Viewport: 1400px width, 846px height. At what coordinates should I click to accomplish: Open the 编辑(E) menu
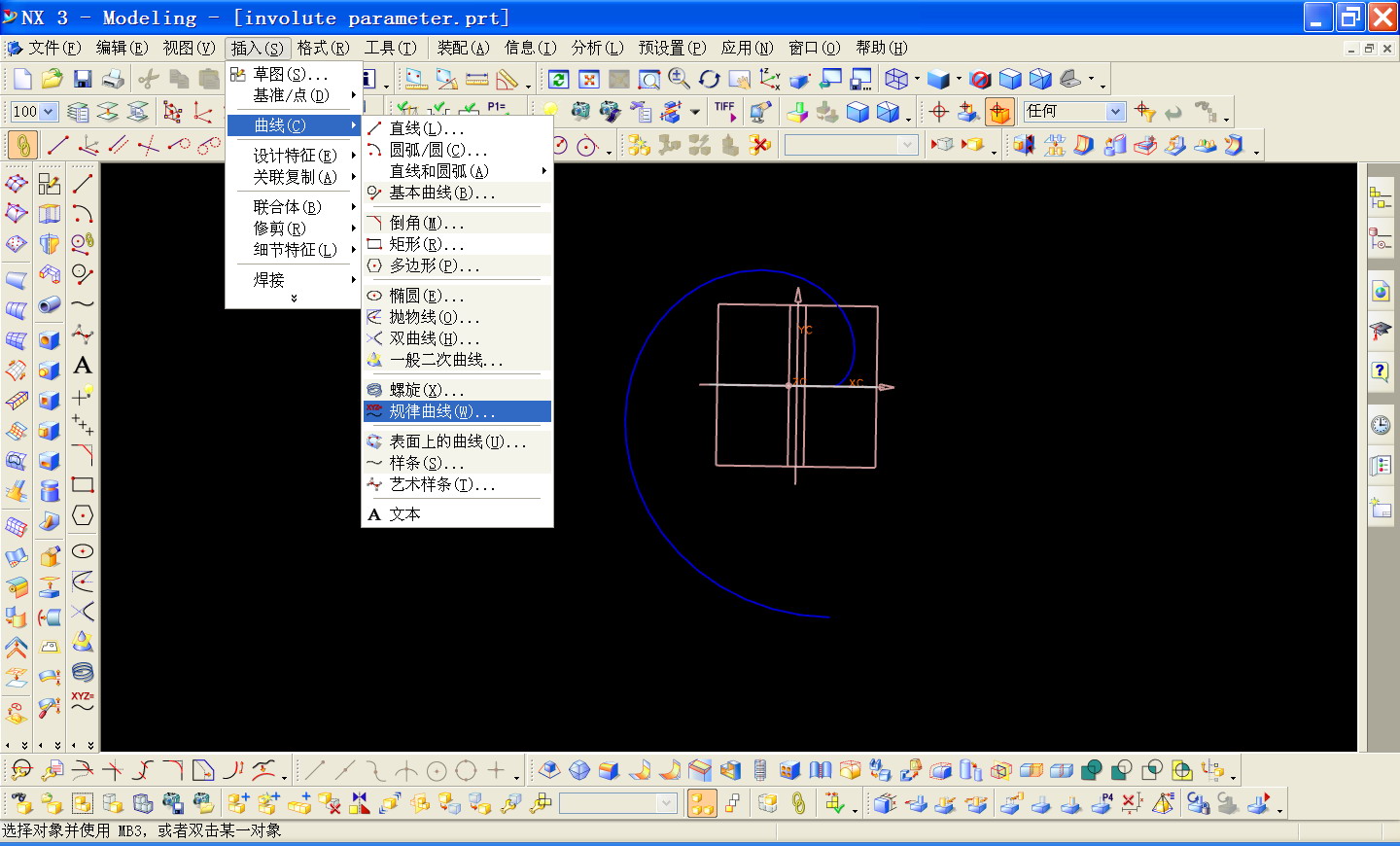(122, 48)
